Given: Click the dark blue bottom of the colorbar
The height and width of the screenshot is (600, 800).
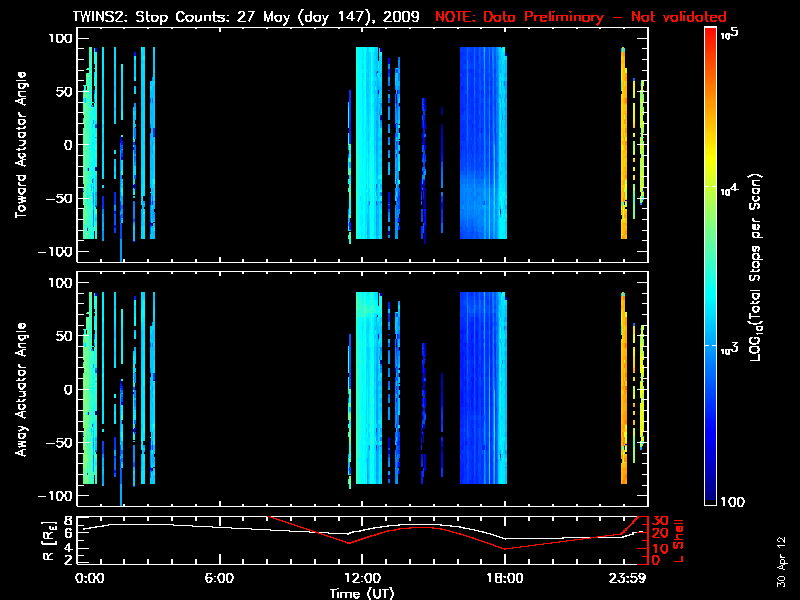Looking at the screenshot, I should [x=710, y=500].
